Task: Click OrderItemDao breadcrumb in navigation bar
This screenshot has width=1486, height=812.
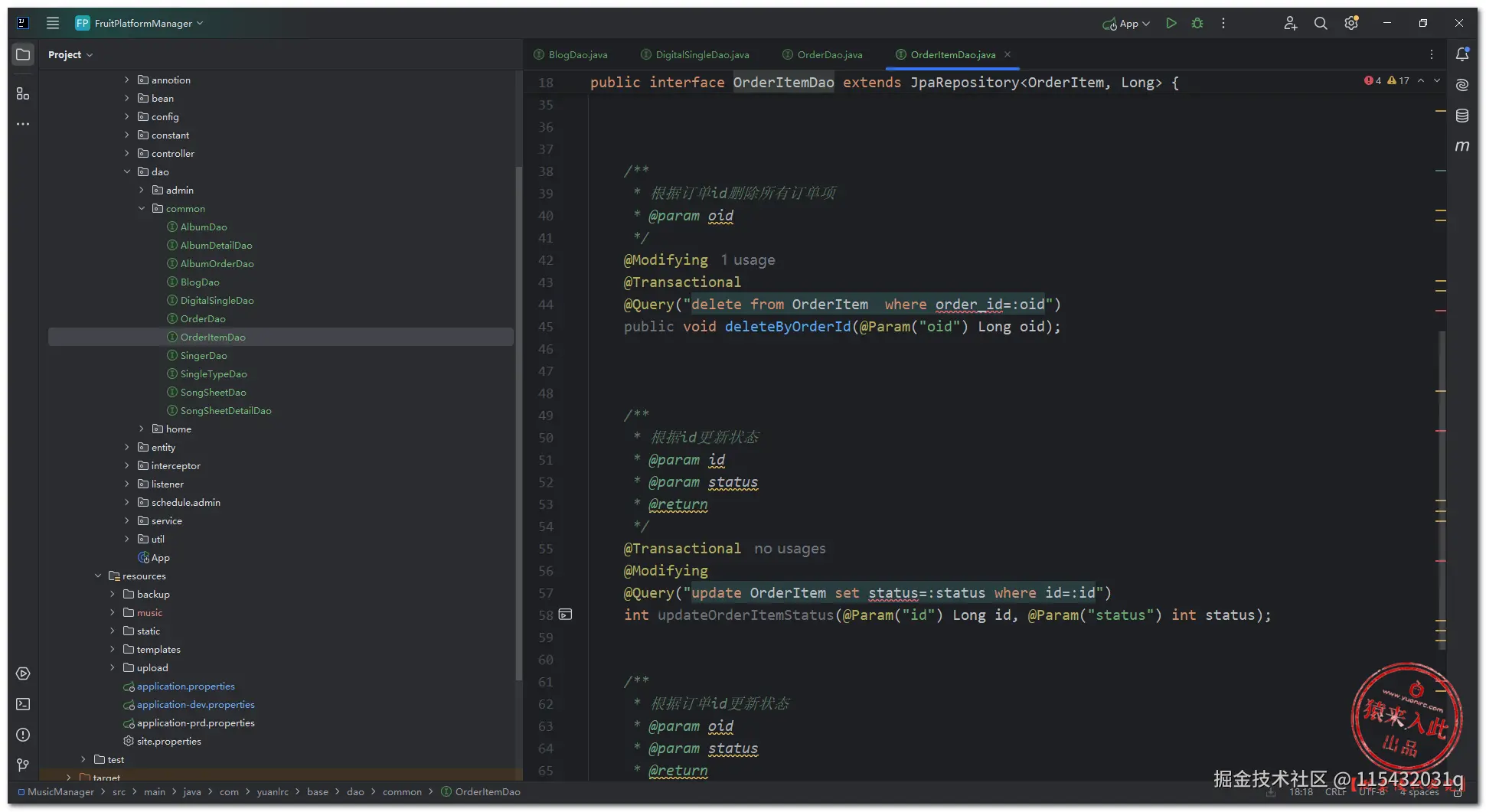Action: [x=481, y=791]
